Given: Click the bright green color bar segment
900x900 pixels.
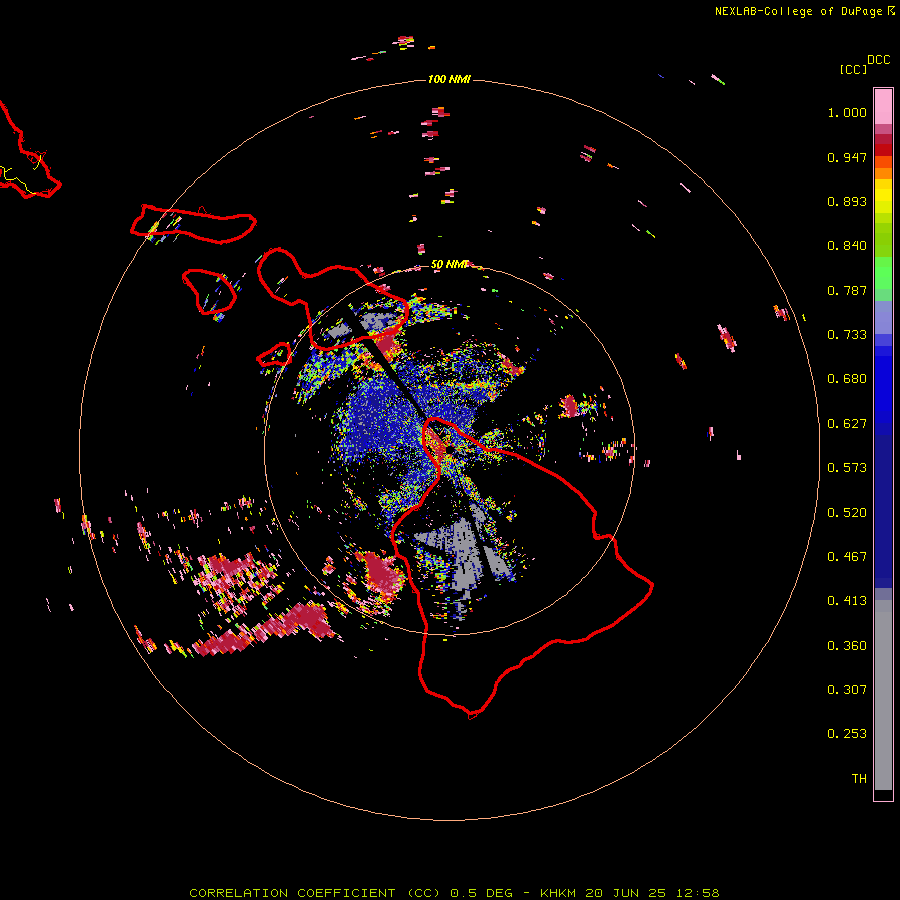Looking at the screenshot, I should [x=883, y=273].
